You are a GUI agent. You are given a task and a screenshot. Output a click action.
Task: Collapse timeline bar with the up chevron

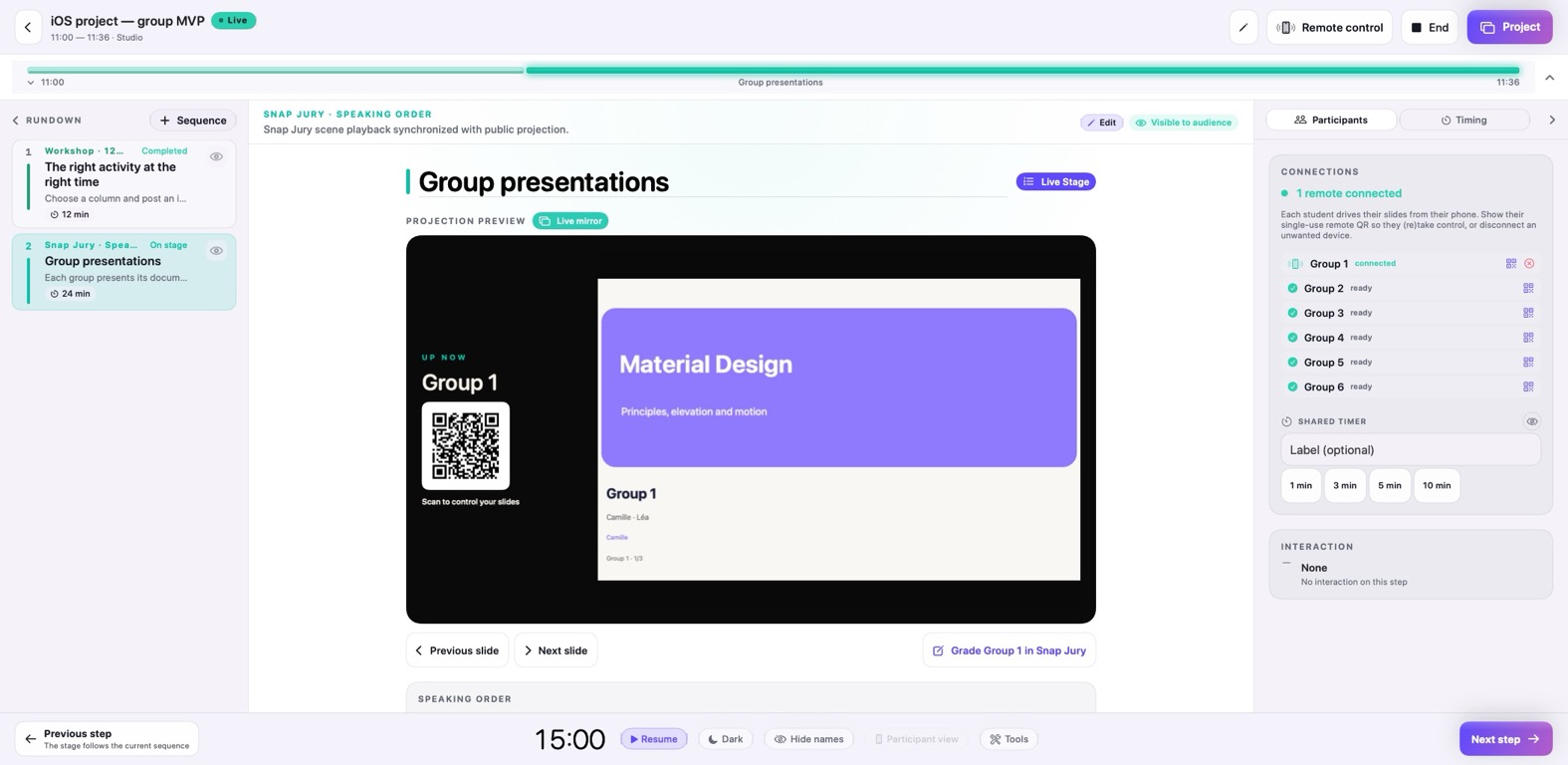click(x=1550, y=78)
